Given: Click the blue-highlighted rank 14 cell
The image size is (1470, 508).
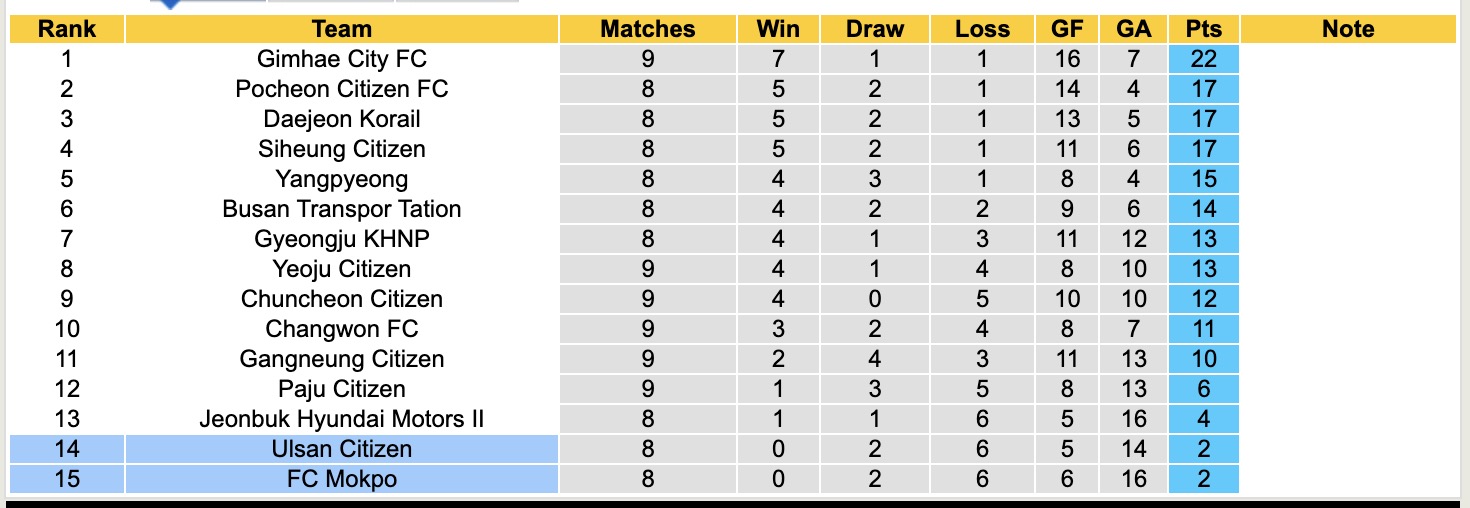Looking at the screenshot, I should click(x=66, y=449).
